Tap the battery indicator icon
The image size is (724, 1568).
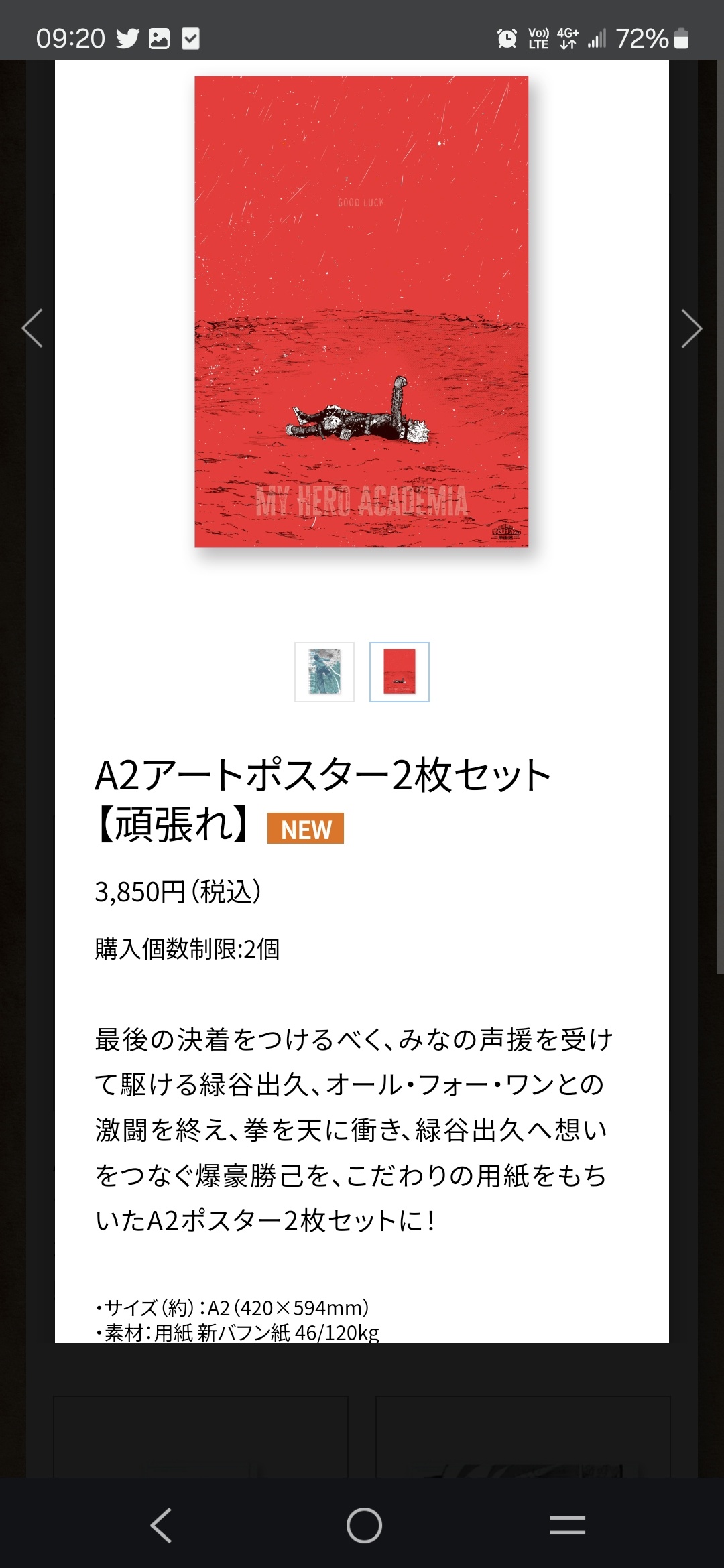[x=681, y=39]
